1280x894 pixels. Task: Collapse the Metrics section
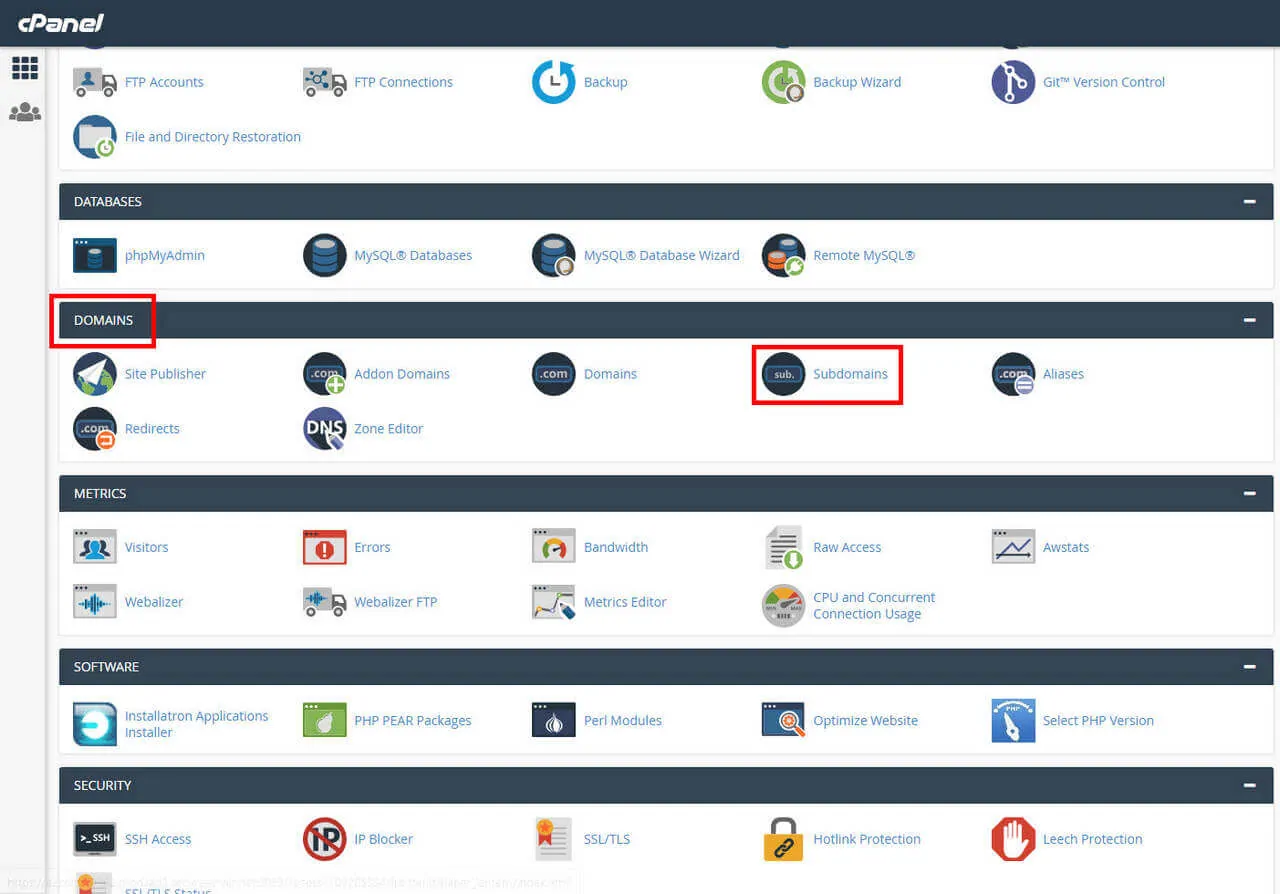pos(1249,494)
